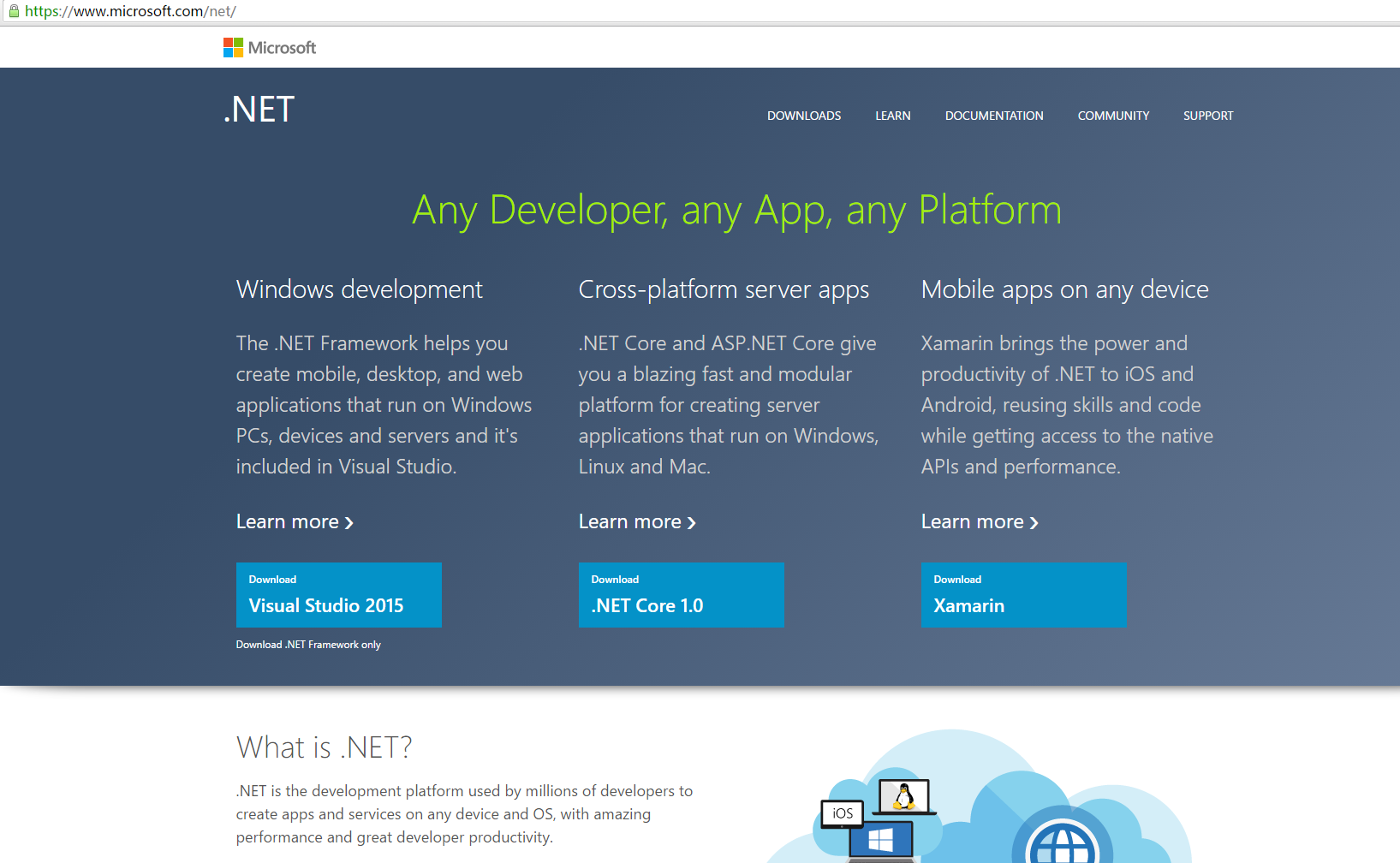Click the 'What is .NET?' description paragraph

[x=464, y=814]
